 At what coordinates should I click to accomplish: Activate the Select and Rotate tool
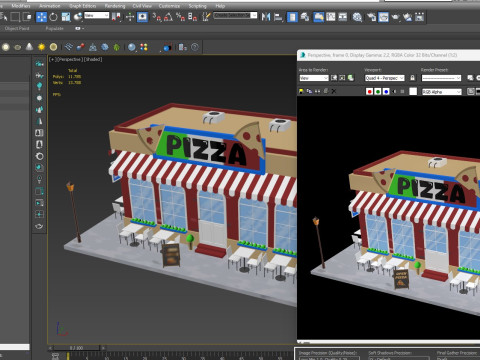53,17
